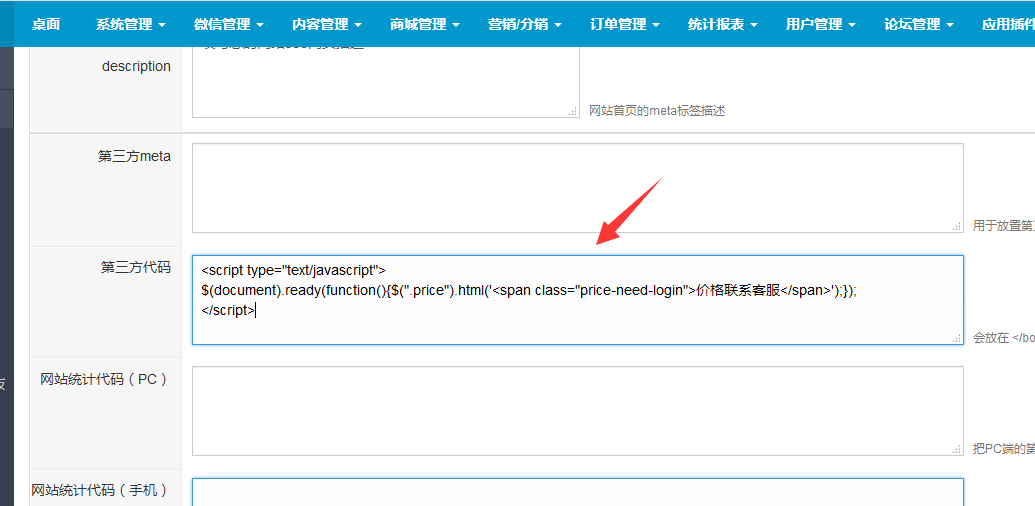Open the 营销/分销 dropdown menu
Image resolution: width=1035 pixels, height=506 pixels.
coord(524,24)
